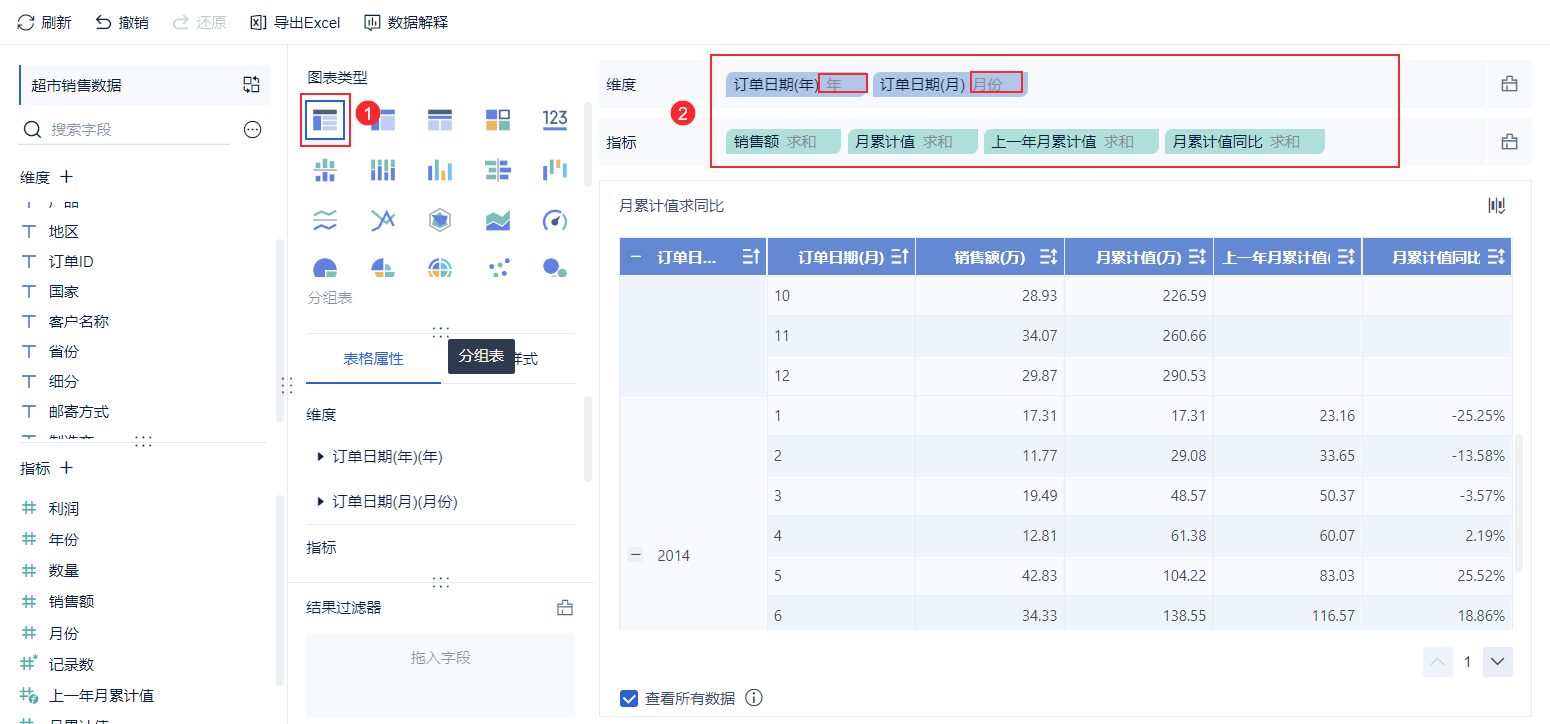Go to previous page with the up arrow
Image resolution: width=1550 pixels, height=724 pixels.
point(1438,662)
